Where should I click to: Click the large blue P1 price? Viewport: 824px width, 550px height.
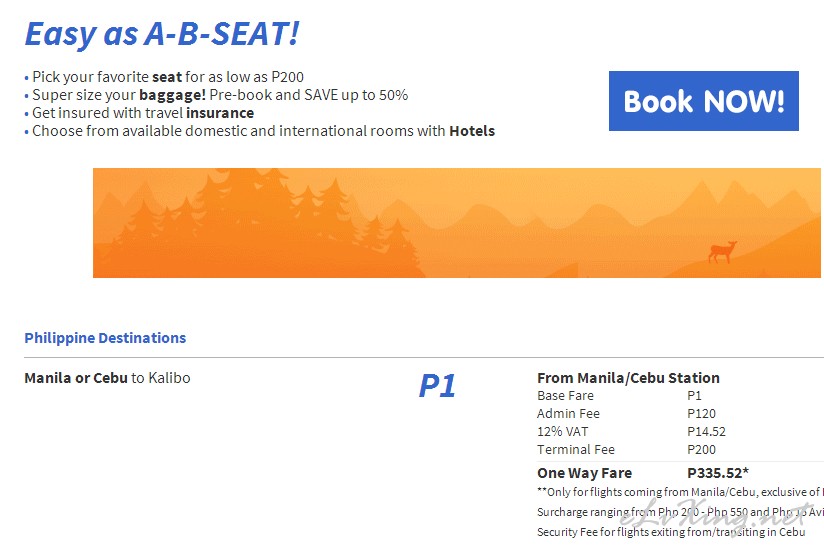437,386
